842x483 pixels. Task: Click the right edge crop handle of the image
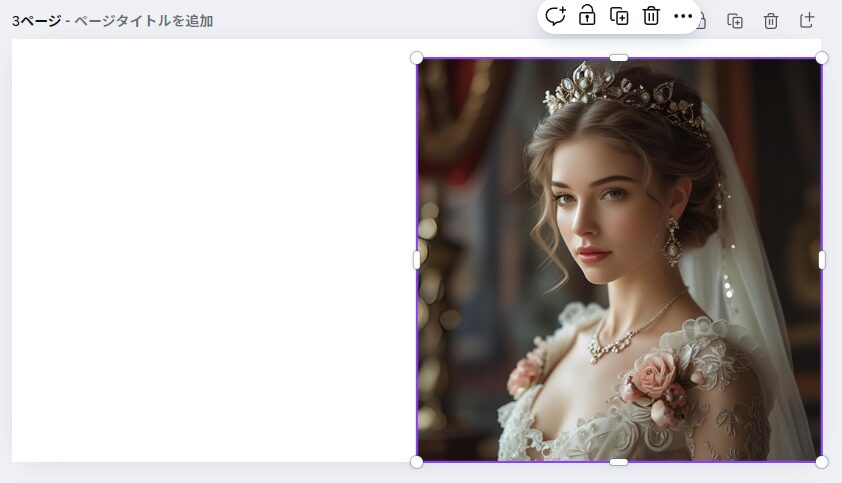(822, 260)
